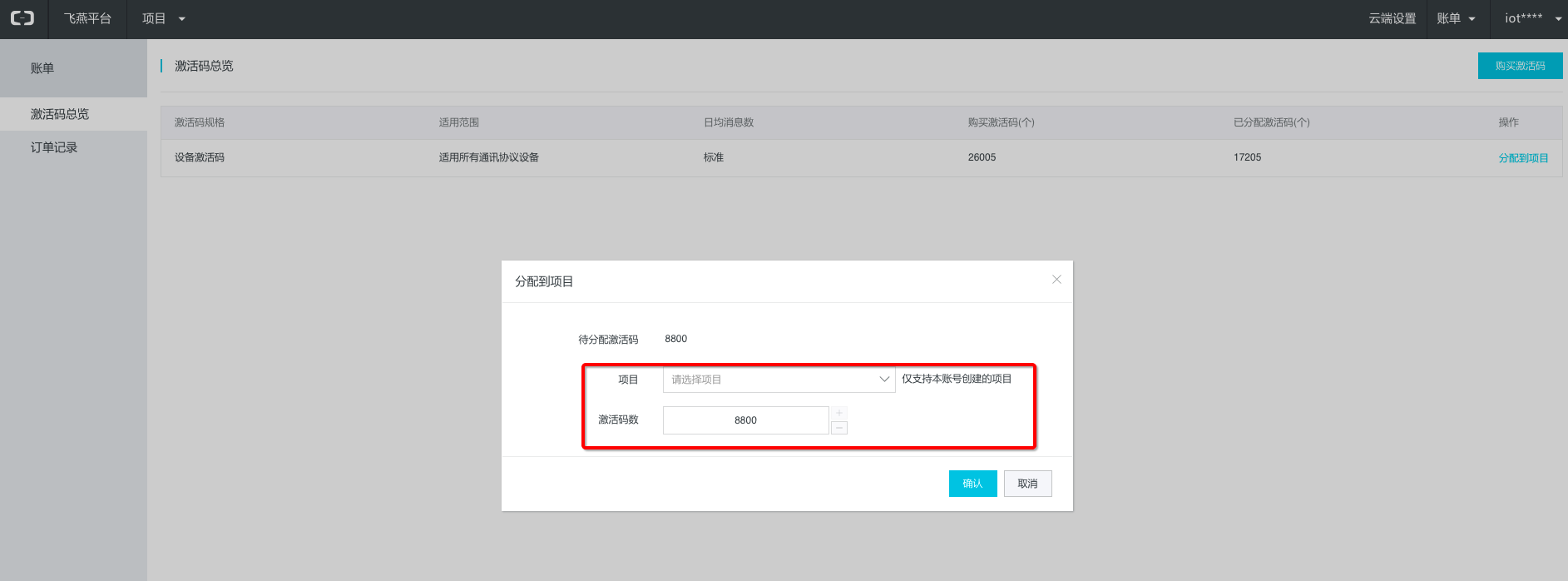Image resolution: width=1568 pixels, height=581 pixels.
Task: Select the 设备激活码 table row cell
Action: coord(200,157)
